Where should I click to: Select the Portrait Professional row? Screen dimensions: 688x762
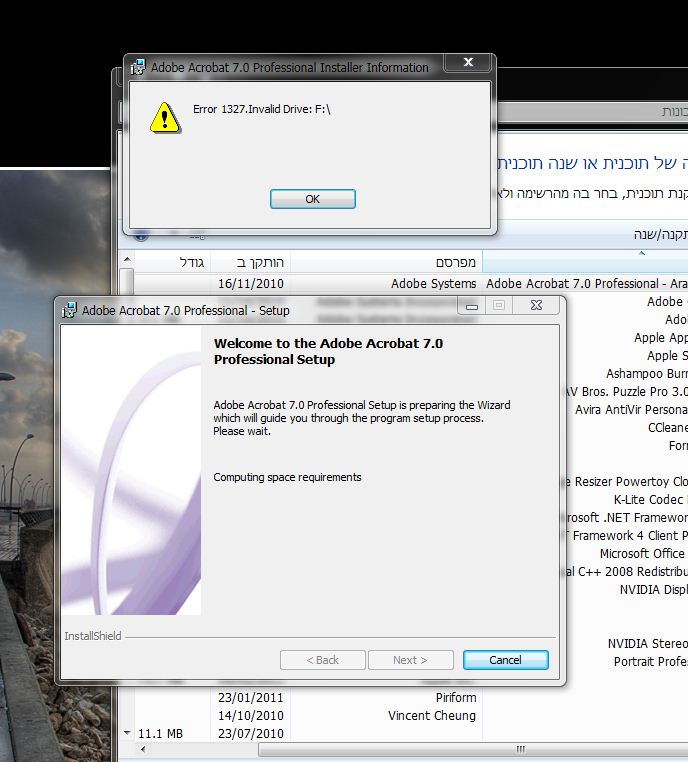coord(650,661)
